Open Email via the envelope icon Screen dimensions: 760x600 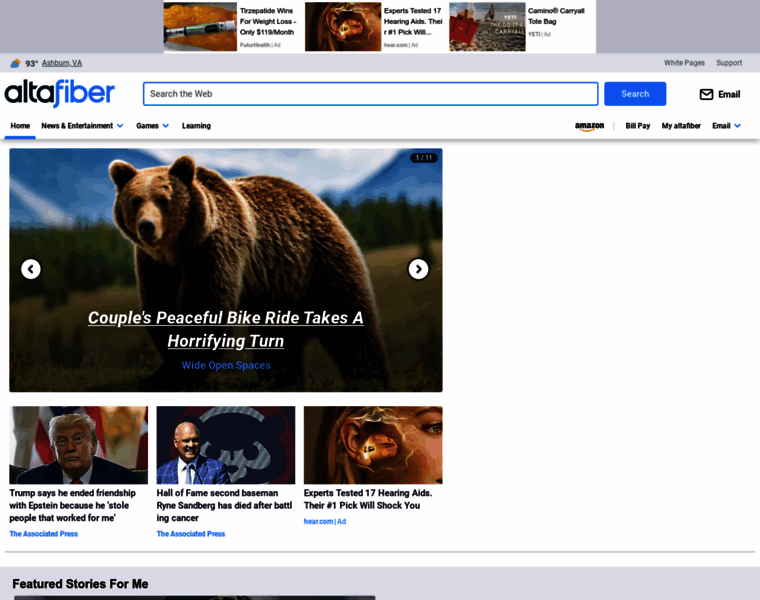point(706,94)
